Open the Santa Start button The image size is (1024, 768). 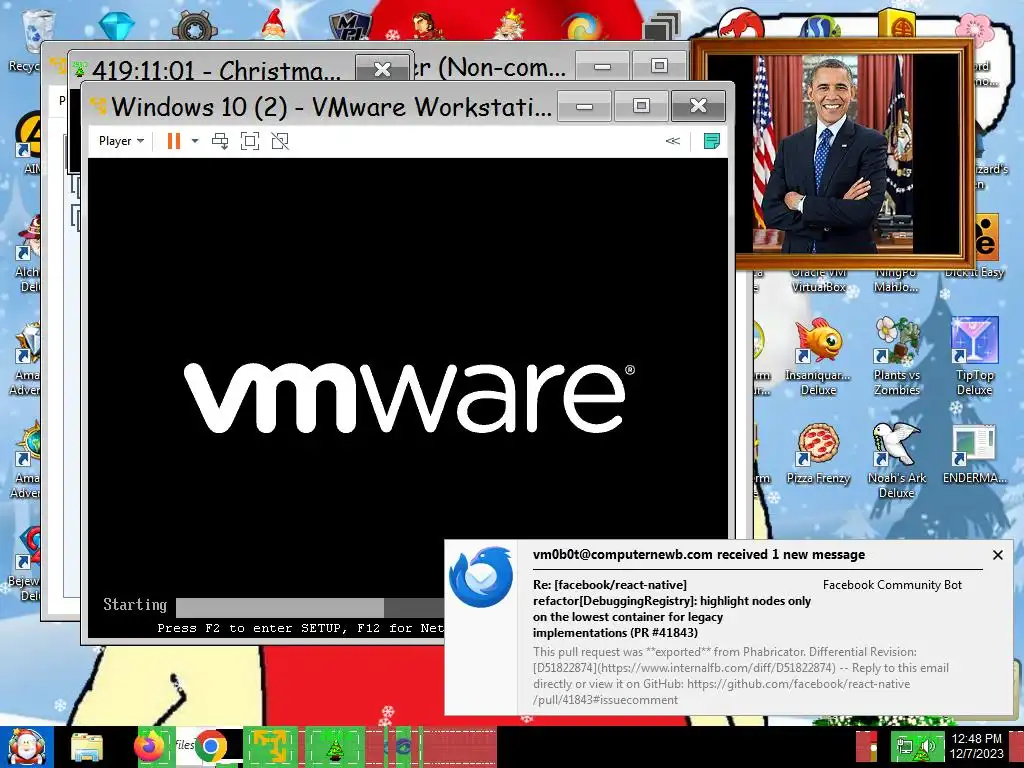coord(26,747)
